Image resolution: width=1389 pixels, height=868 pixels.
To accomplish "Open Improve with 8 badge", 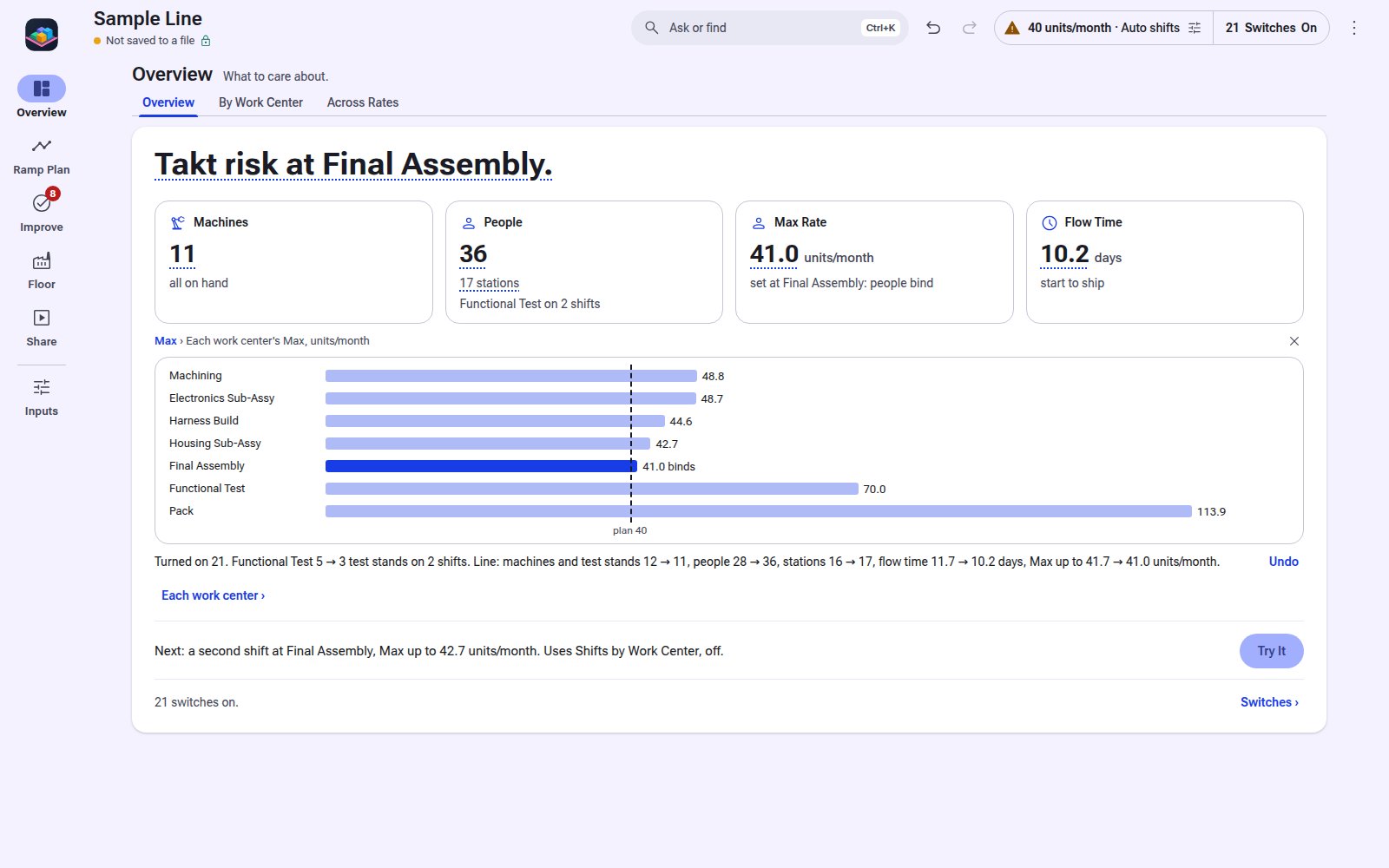I will pos(42,202).
